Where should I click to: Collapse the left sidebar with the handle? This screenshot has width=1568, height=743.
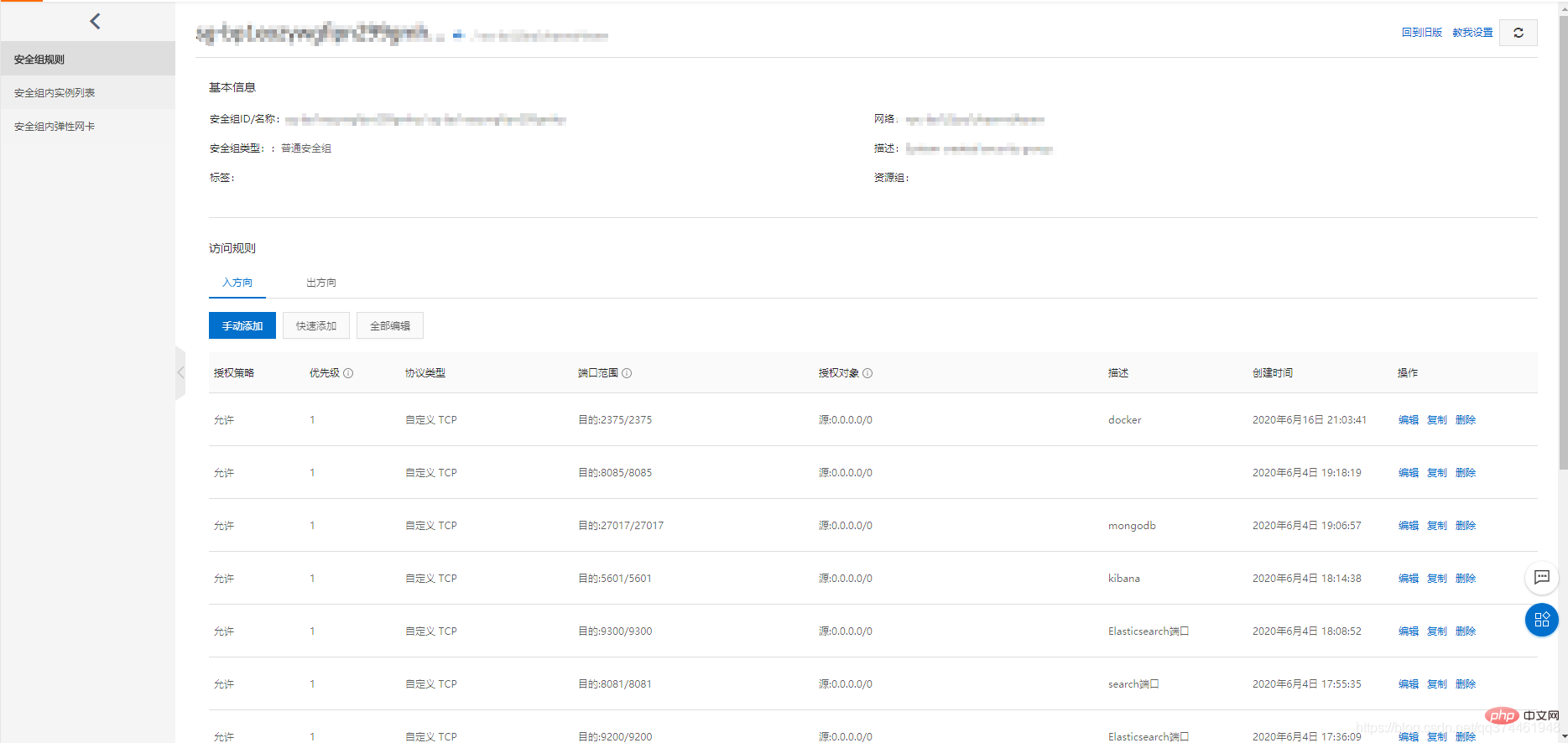tap(180, 372)
